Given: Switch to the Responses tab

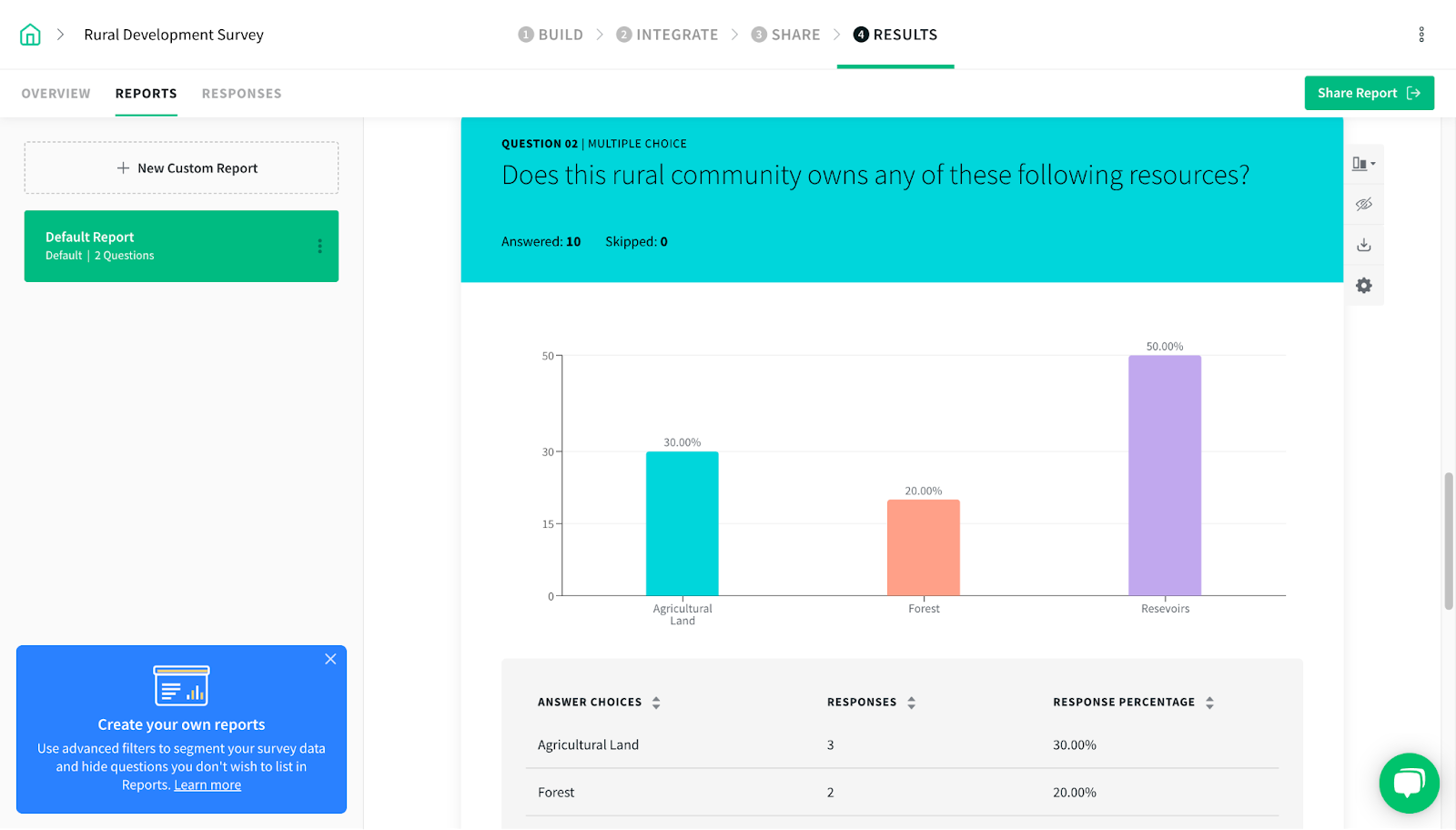Looking at the screenshot, I should point(241,94).
